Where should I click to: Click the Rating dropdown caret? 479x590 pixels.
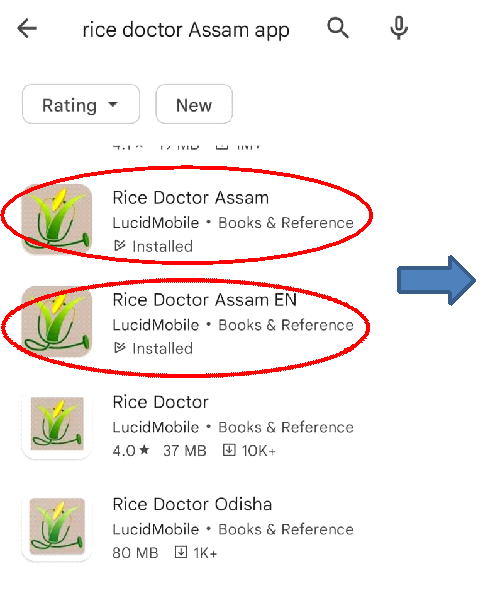[113, 104]
